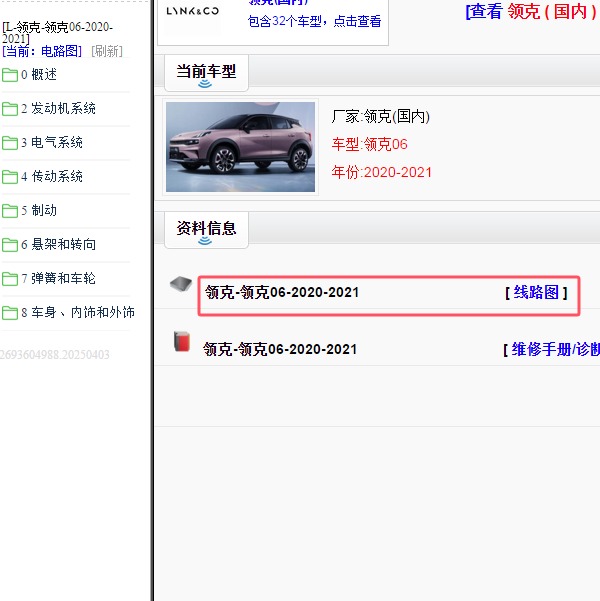Click the 领克-领克06-2020-2021 title in 线路图 row
Image resolution: width=600 pixels, height=601 pixels.
[x=282, y=292]
